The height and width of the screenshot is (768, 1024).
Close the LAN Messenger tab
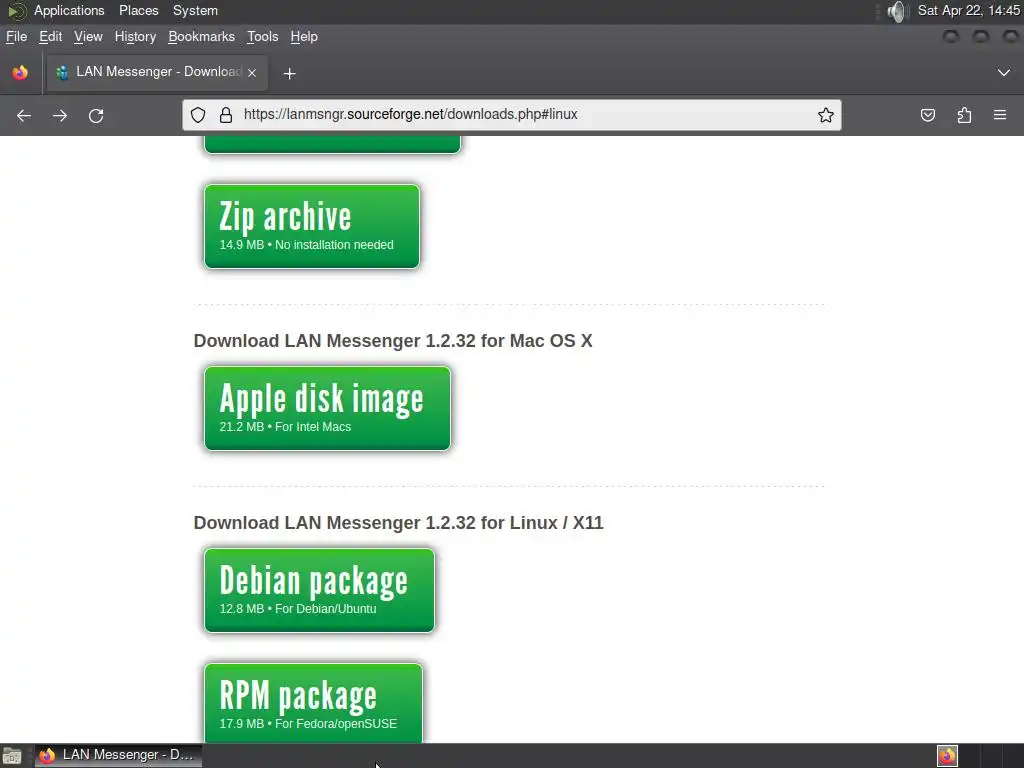252,73
